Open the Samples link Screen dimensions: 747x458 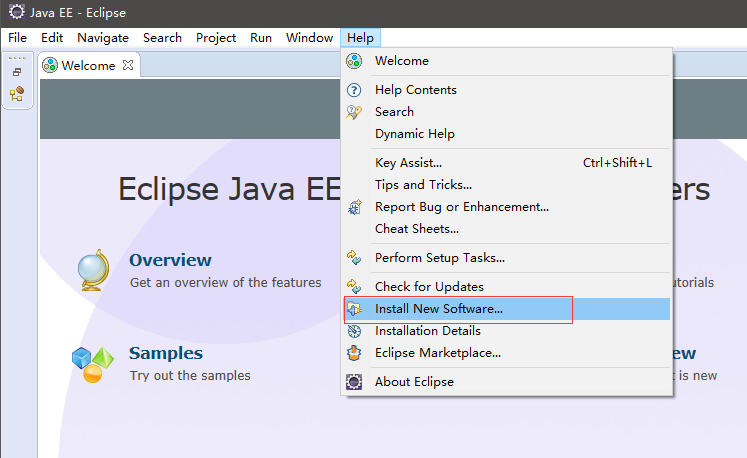pyautogui.click(x=166, y=353)
